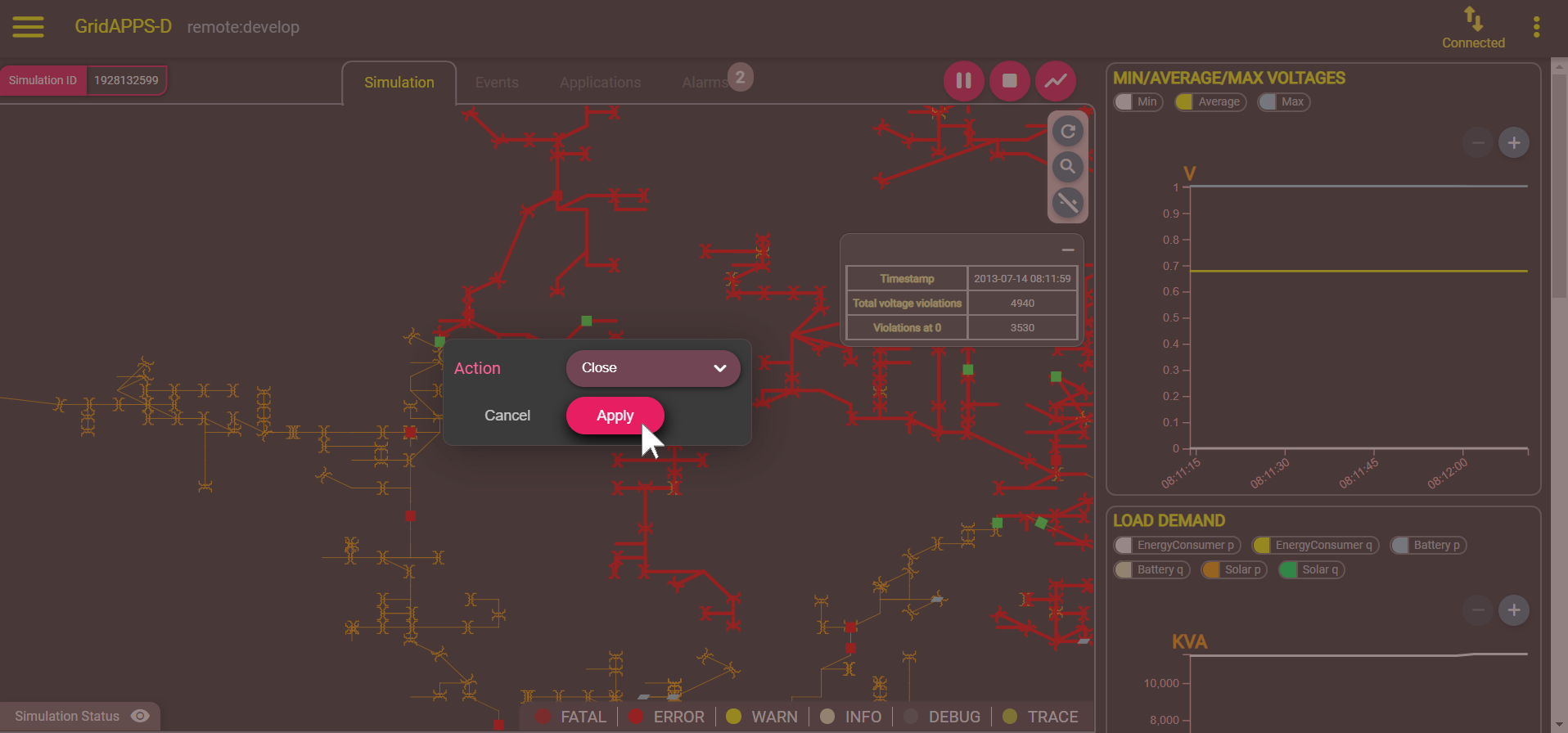This screenshot has width=1568, height=733.
Task: Click green switch node near Action dialog
Action: click(x=439, y=342)
